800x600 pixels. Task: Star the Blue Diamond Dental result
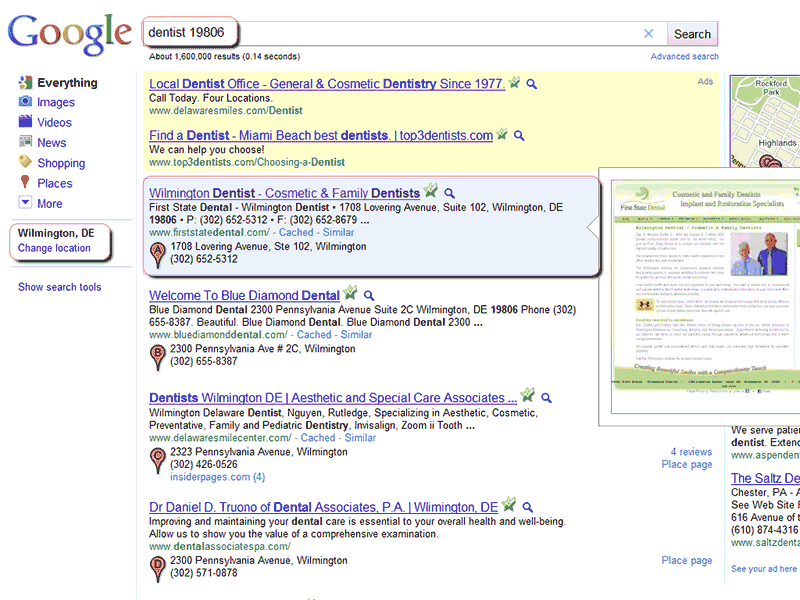tap(350, 293)
